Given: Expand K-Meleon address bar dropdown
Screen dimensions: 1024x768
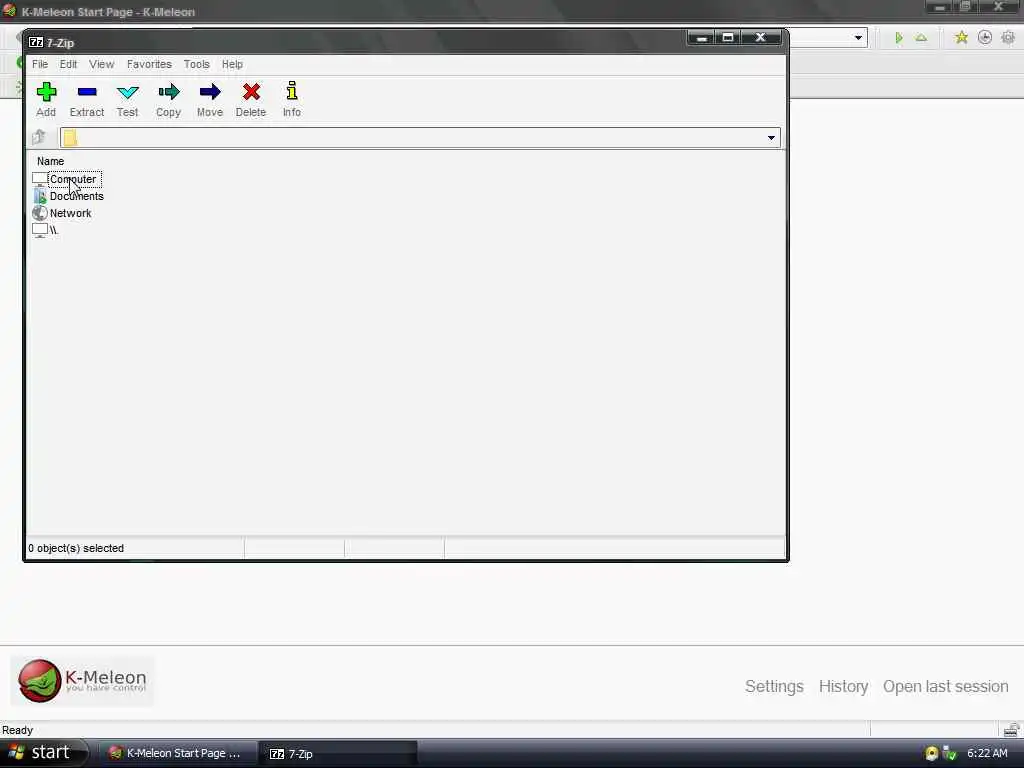Looking at the screenshot, I should click(858, 38).
